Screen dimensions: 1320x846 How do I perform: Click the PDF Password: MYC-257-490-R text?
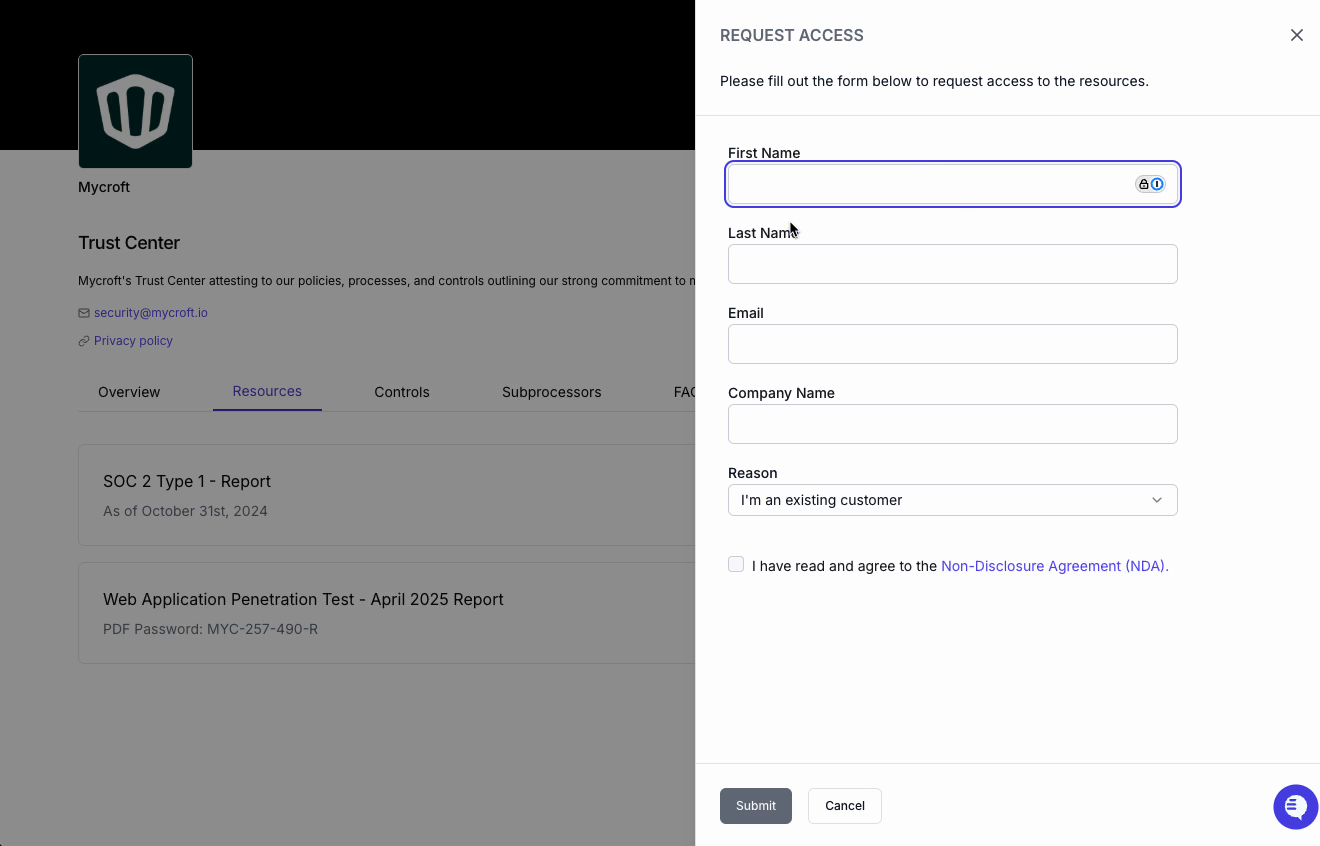[210, 629]
